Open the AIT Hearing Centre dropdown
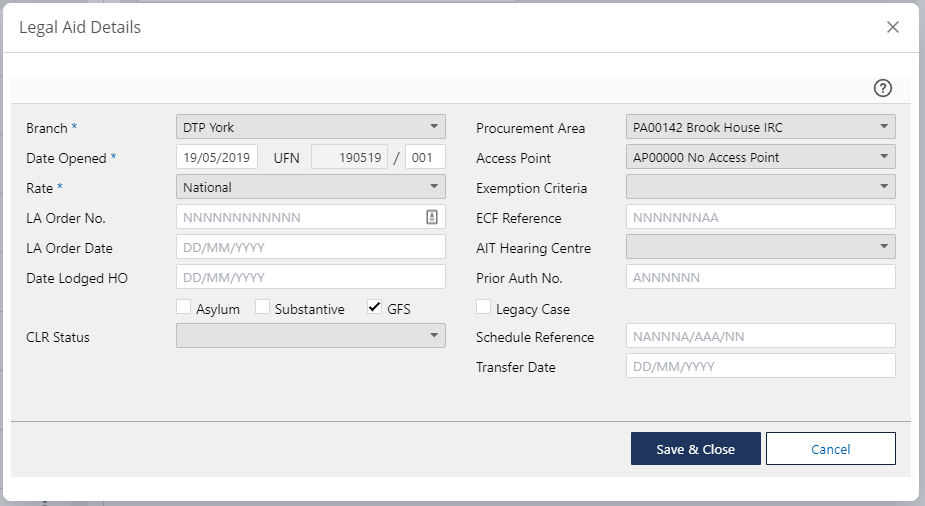The width and height of the screenshot is (925, 506). (x=760, y=247)
